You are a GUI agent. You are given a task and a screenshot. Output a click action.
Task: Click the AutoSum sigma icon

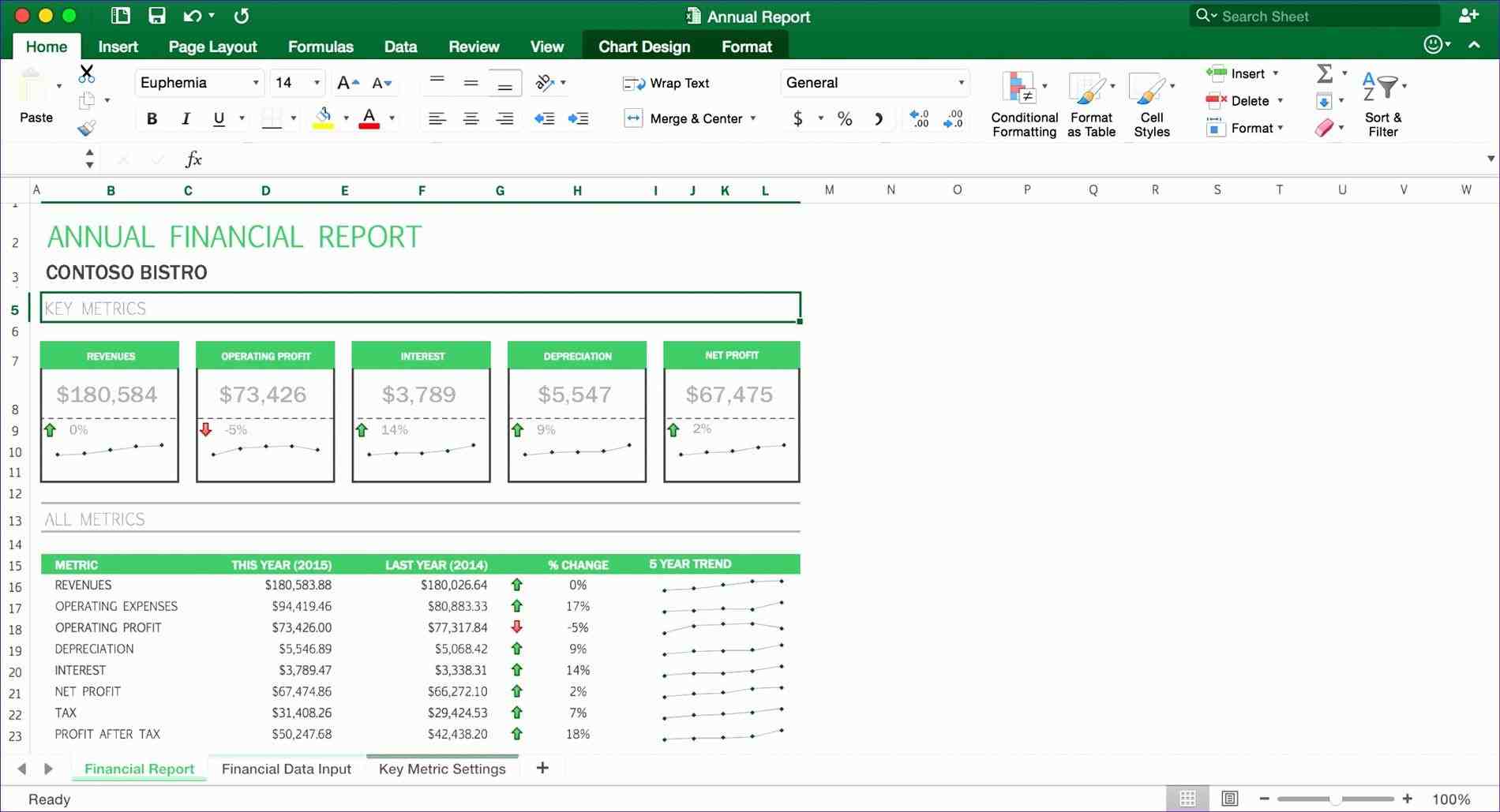tap(1324, 73)
